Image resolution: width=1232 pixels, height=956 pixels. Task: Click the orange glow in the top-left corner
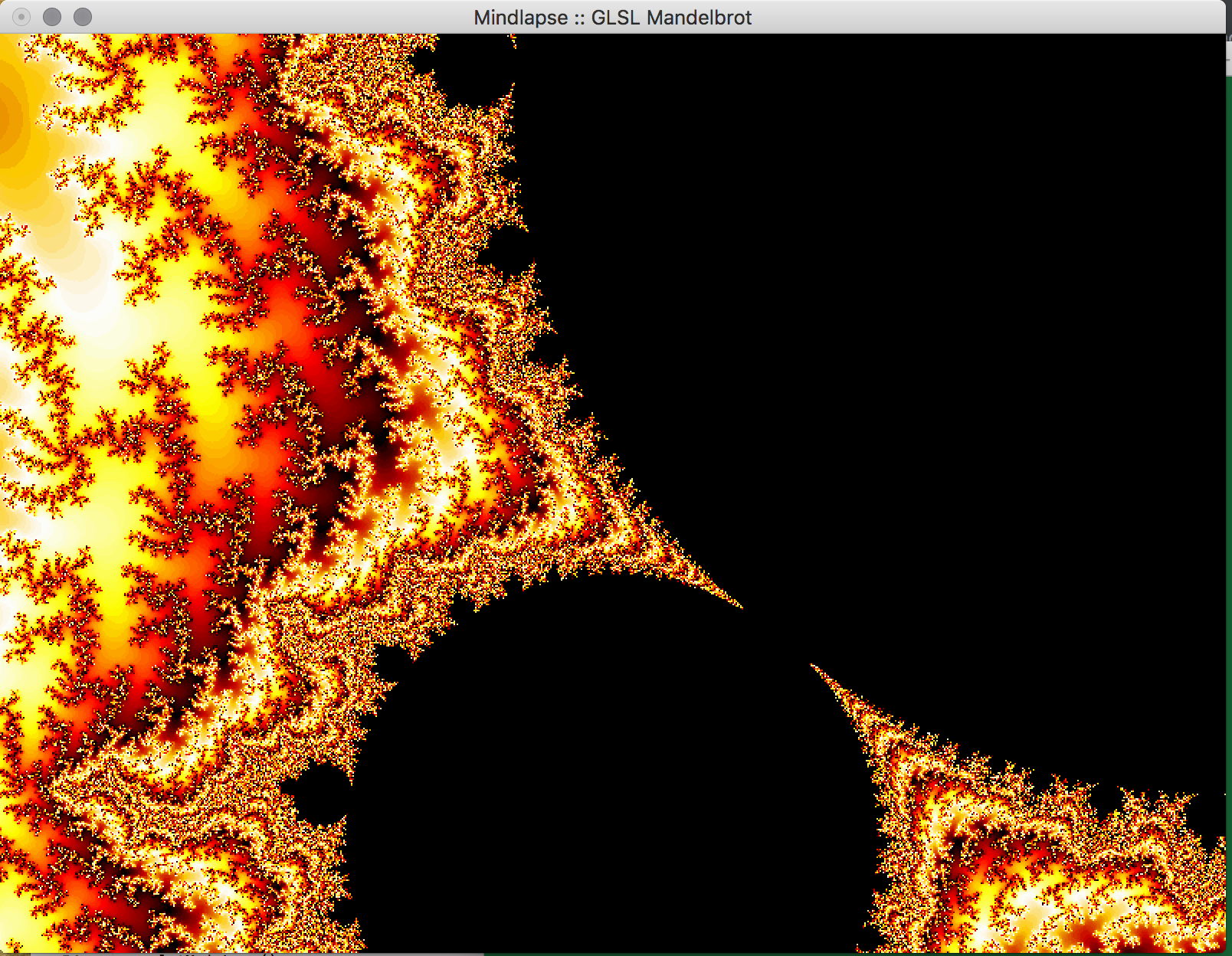[x=9, y=115]
